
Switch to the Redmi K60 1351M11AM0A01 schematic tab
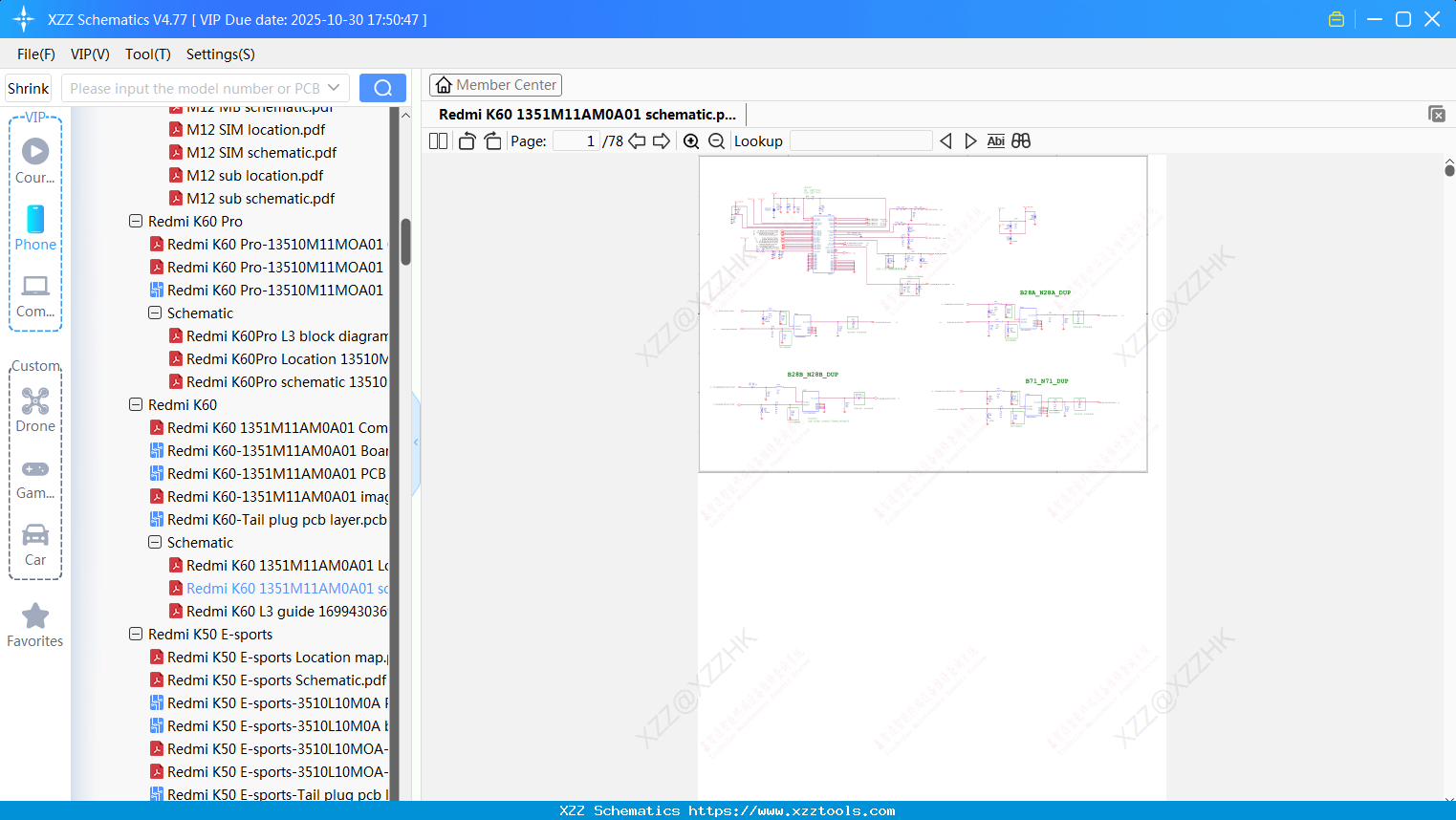583,114
